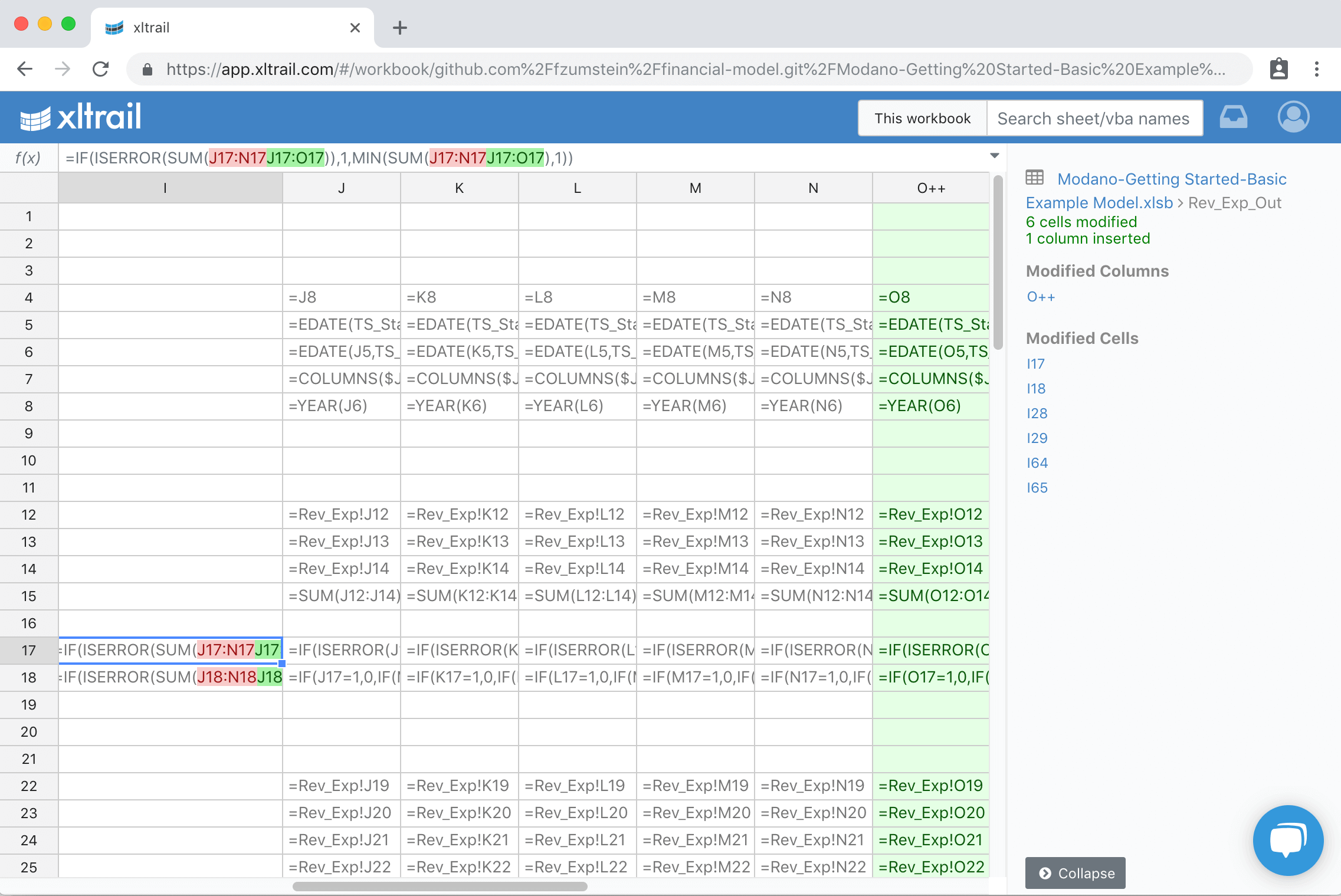Go back using browser back arrow
The image size is (1341, 896).
(25, 70)
